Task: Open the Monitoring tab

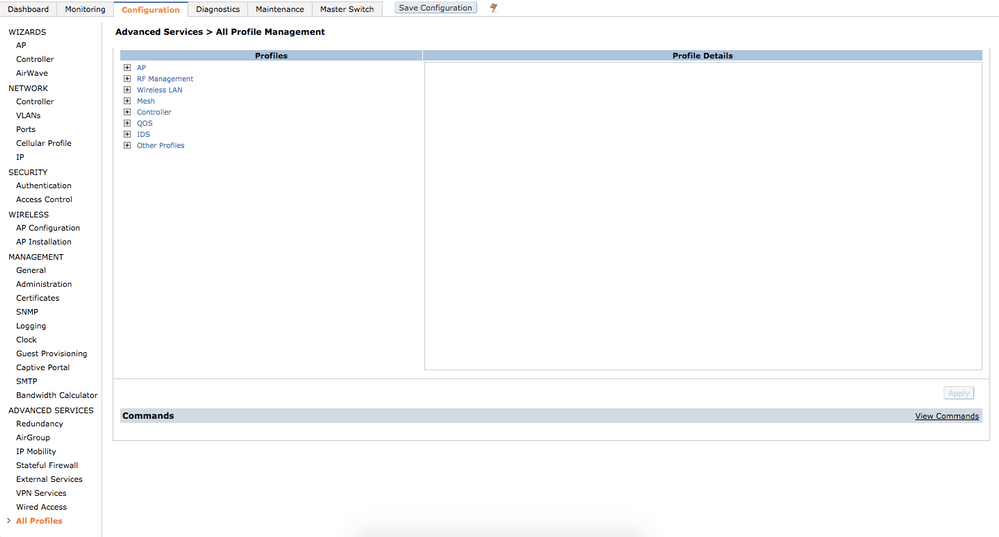Action: [85, 9]
